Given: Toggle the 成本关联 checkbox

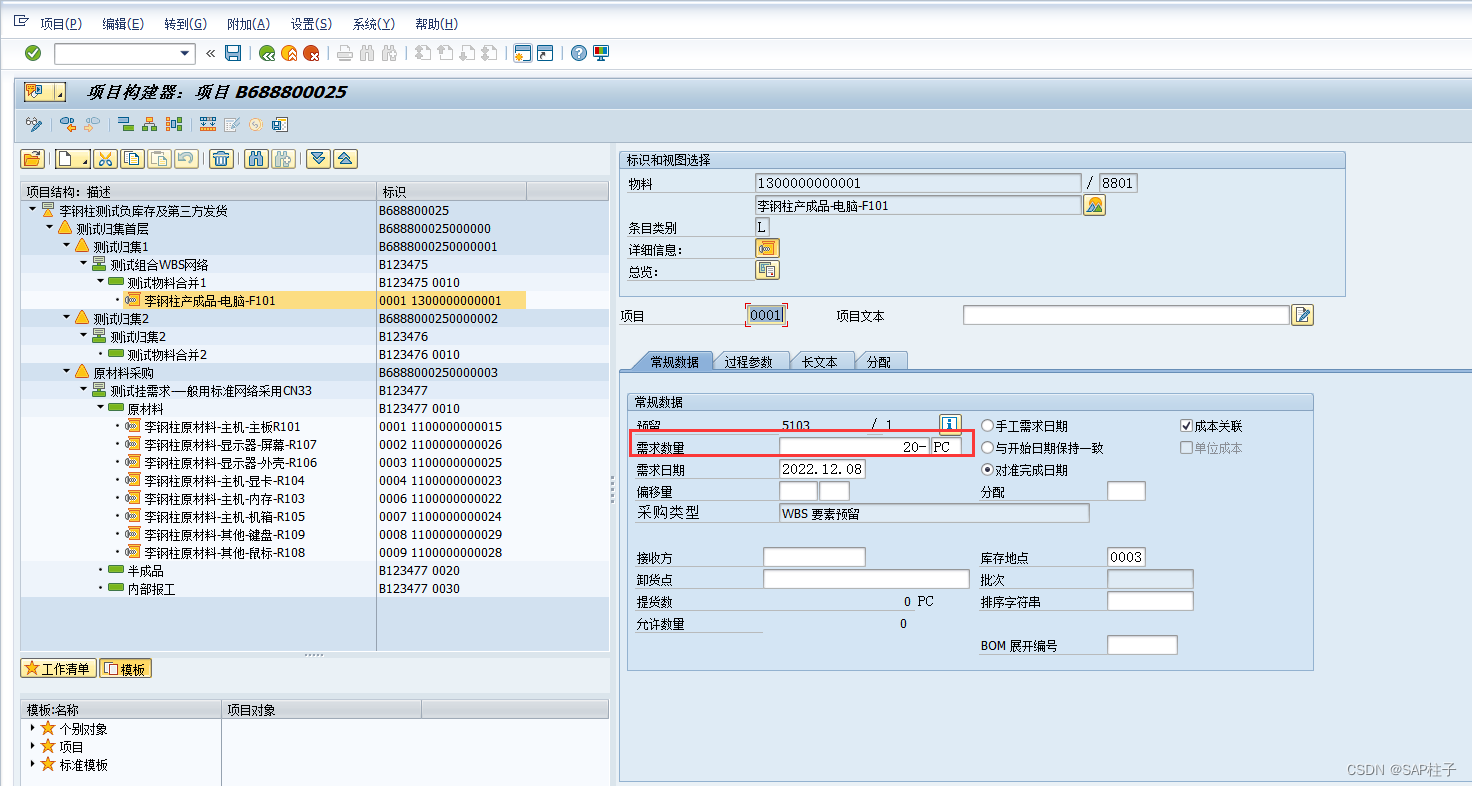Looking at the screenshot, I should pyautogui.click(x=1186, y=426).
